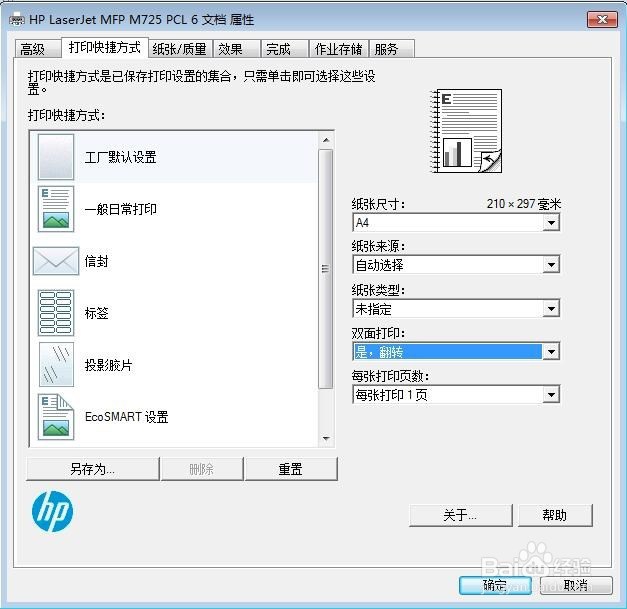This screenshot has height=609, width=627.
Task: Click the 帮助 button
Action: 555,515
